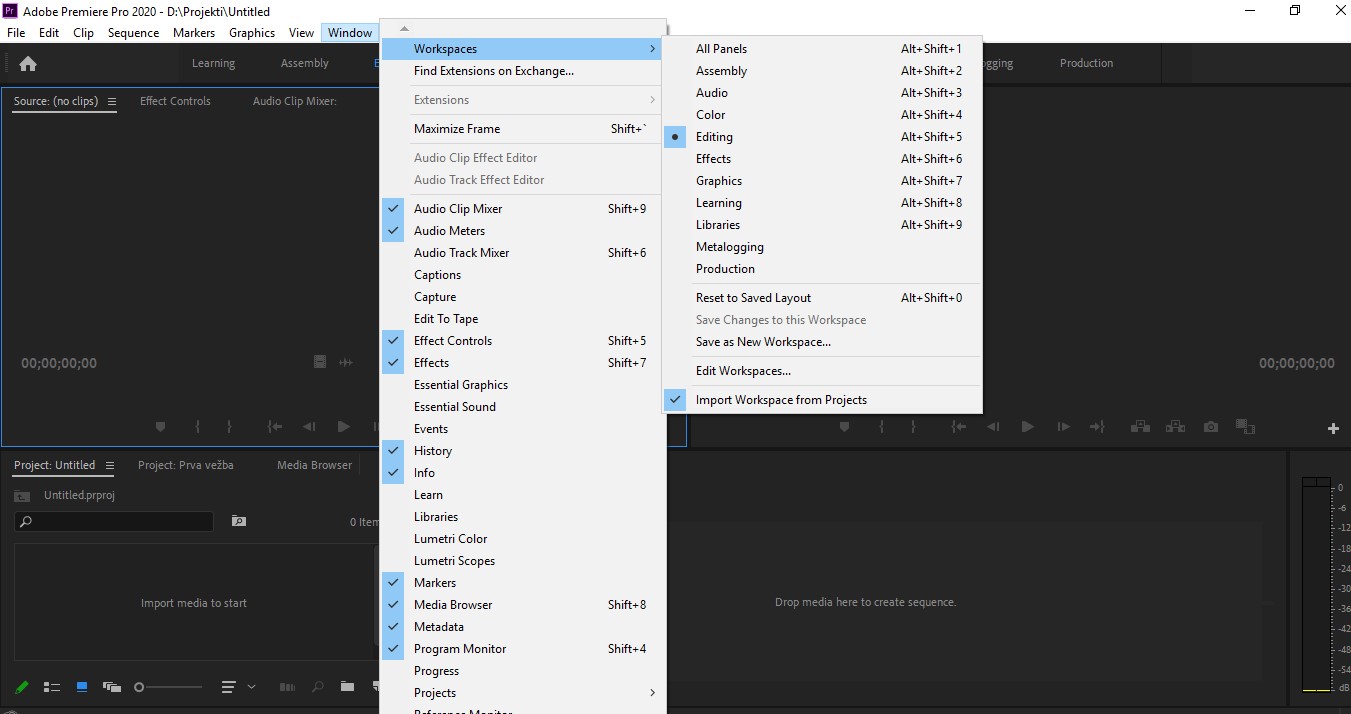The width and height of the screenshot is (1351, 714).
Task: Click the search-bin icon beside the Project search box
Action: (x=238, y=521)
